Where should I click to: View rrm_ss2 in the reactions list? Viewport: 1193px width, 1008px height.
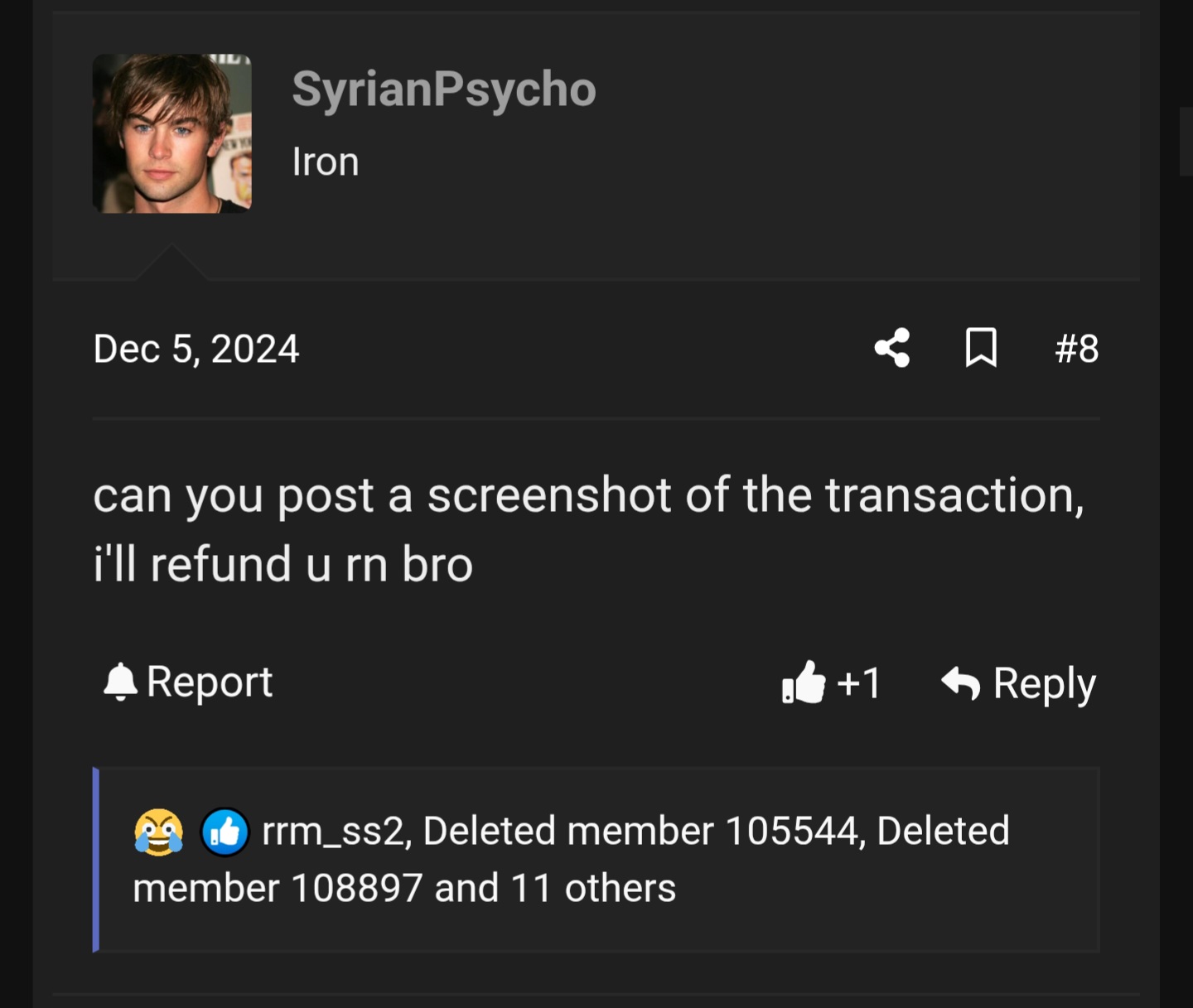(336, 831)
